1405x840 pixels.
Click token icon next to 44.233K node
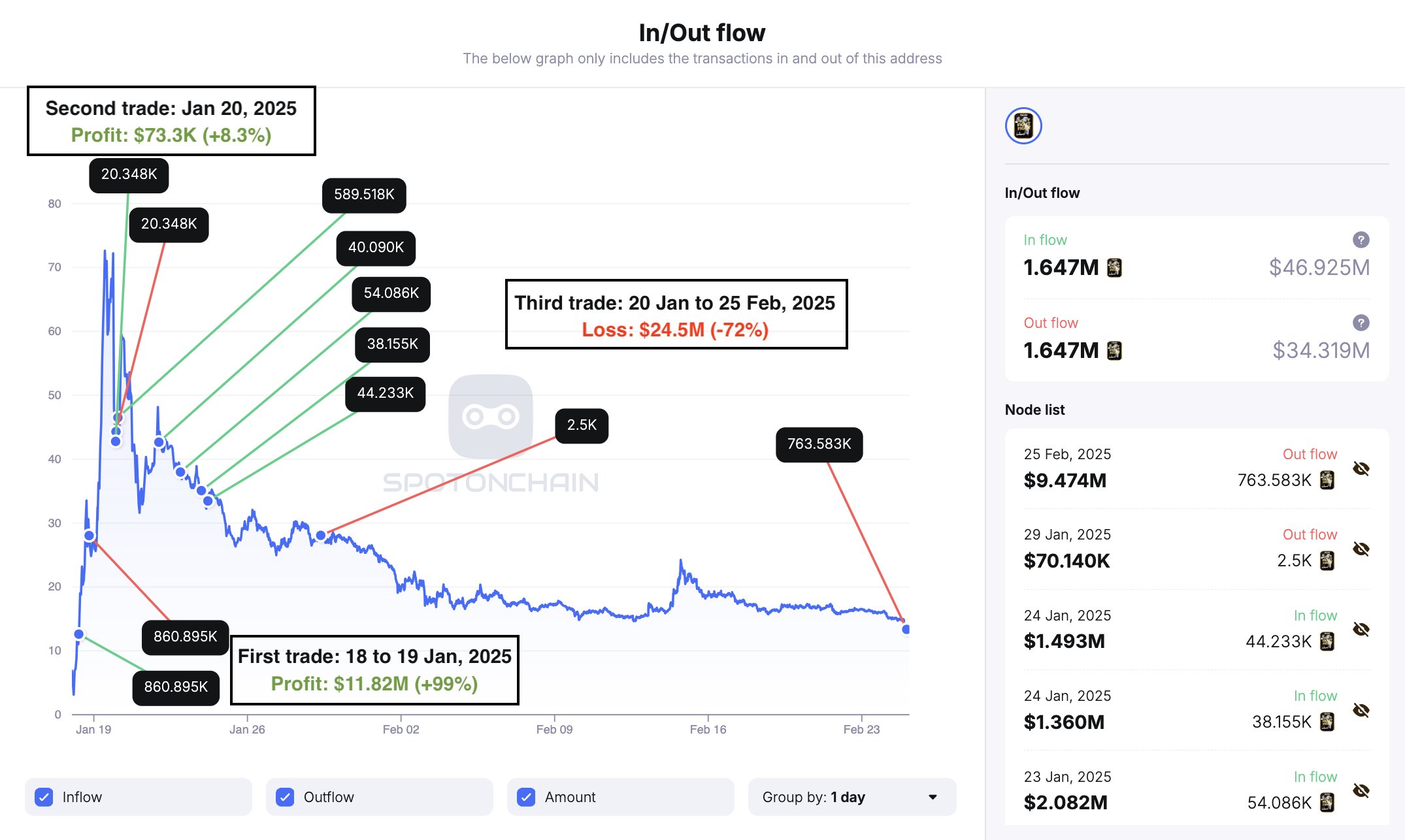point(1327,641)
